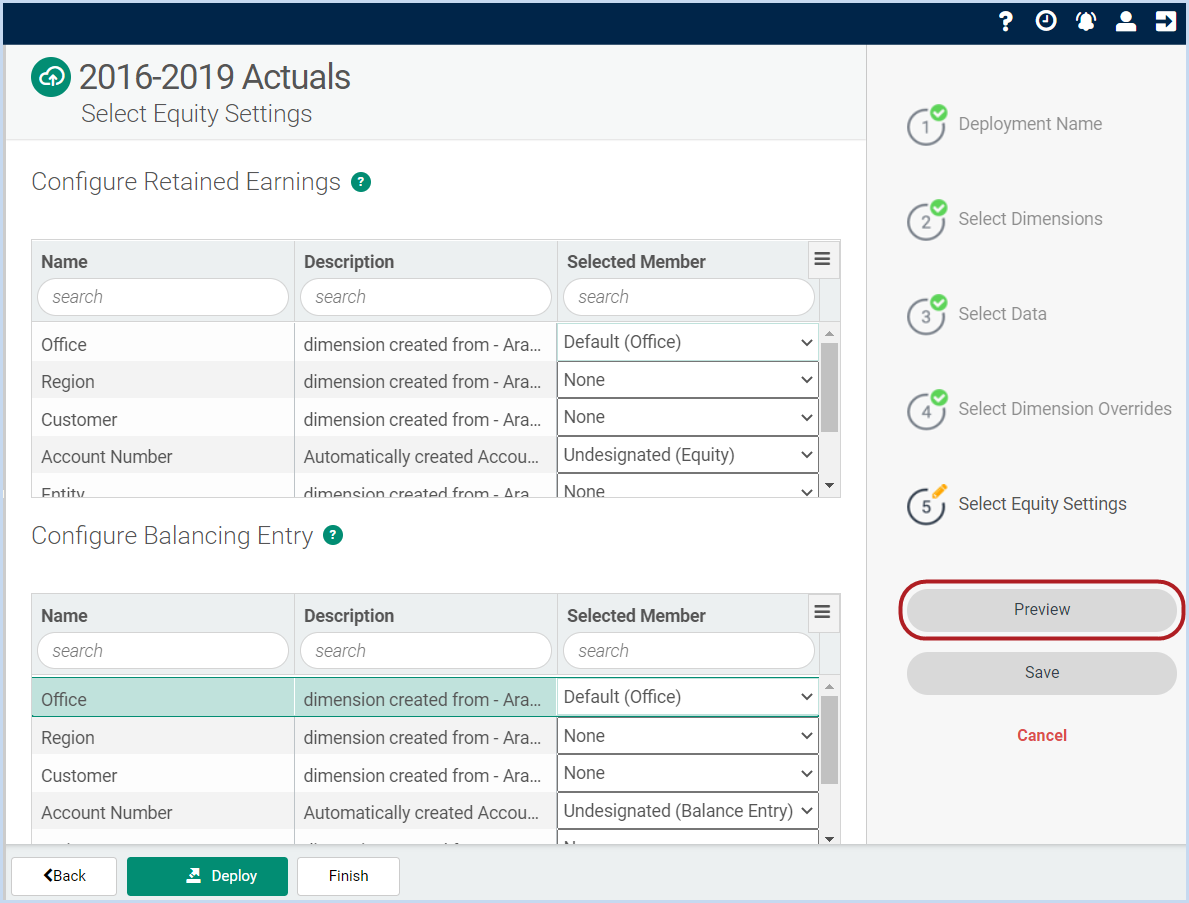Click the Save button
The image size is (1189, 903).
click(x=1042, y=673)
